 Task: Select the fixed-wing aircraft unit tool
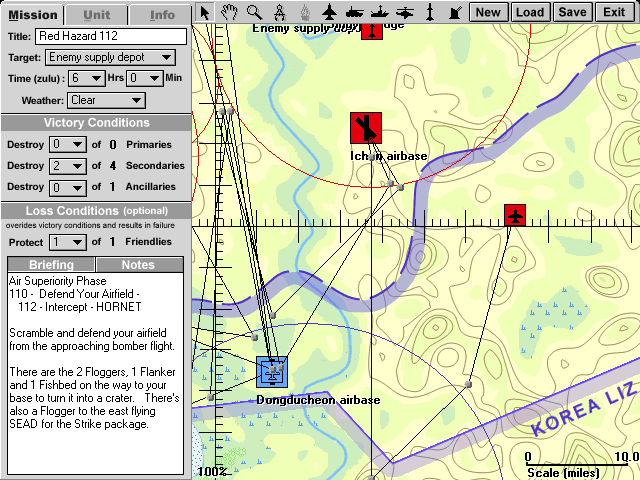329,12
